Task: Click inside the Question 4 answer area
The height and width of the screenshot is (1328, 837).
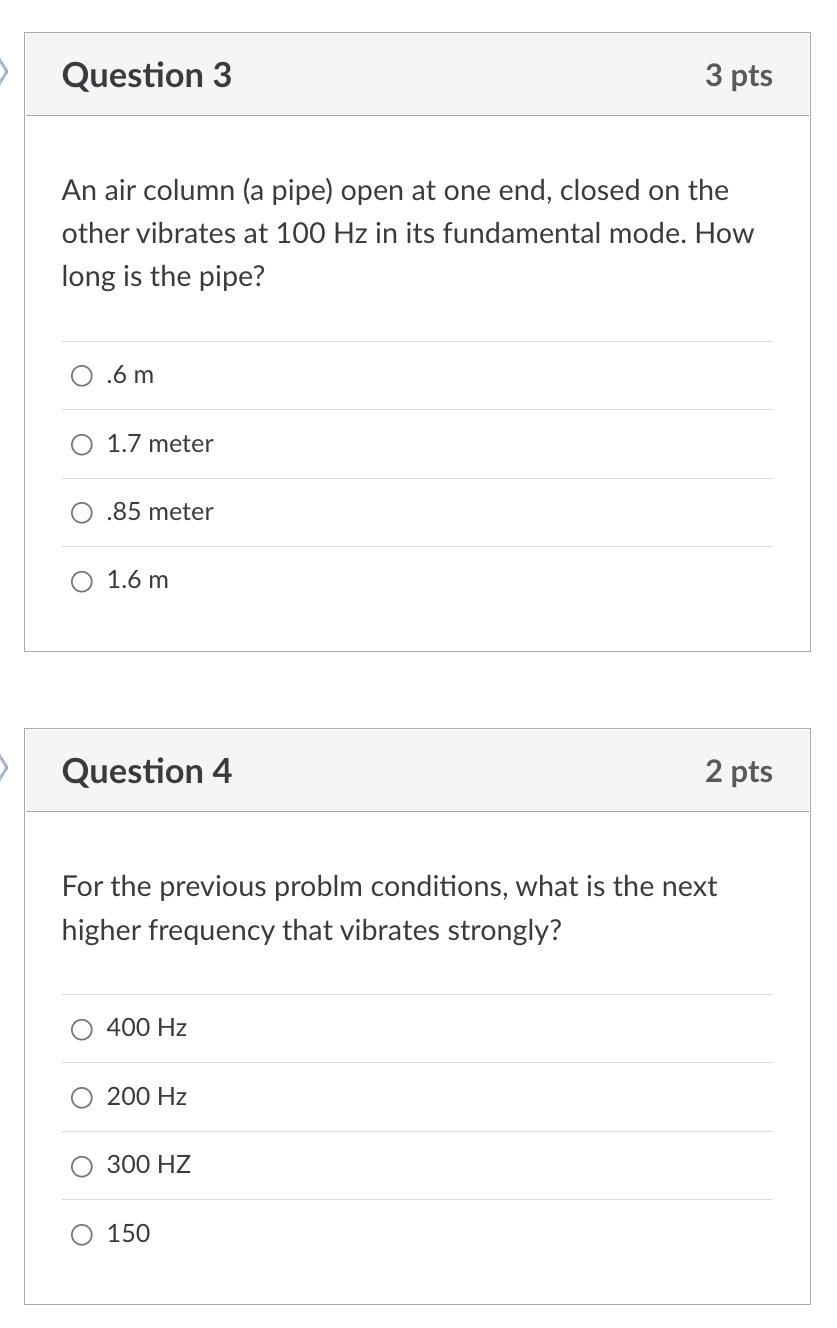Action: pos(417,1130)
